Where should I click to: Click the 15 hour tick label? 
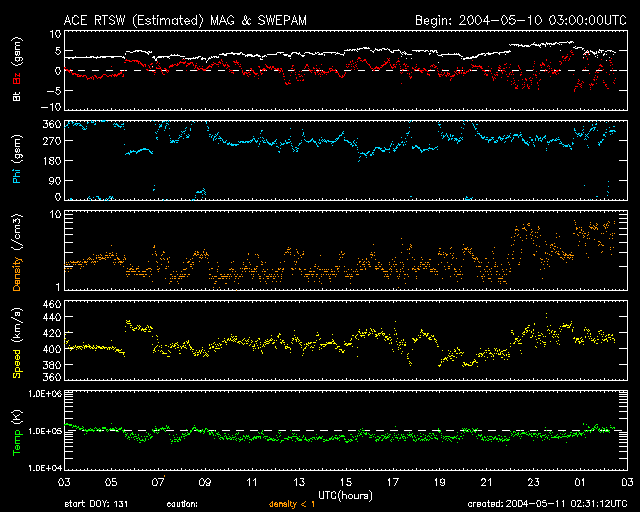345,483
